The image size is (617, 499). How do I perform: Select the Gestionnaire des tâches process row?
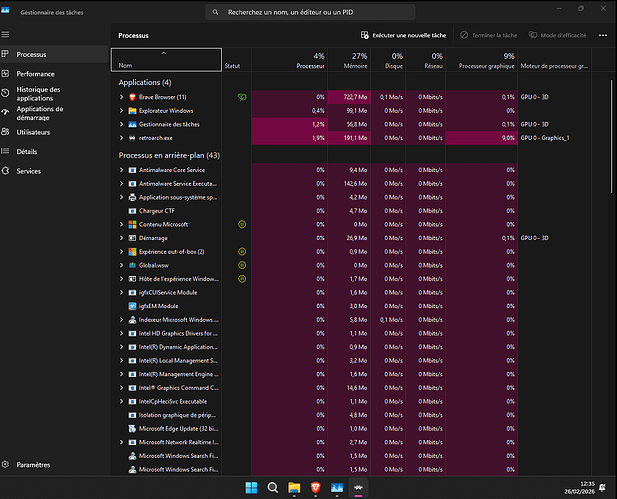170,124
